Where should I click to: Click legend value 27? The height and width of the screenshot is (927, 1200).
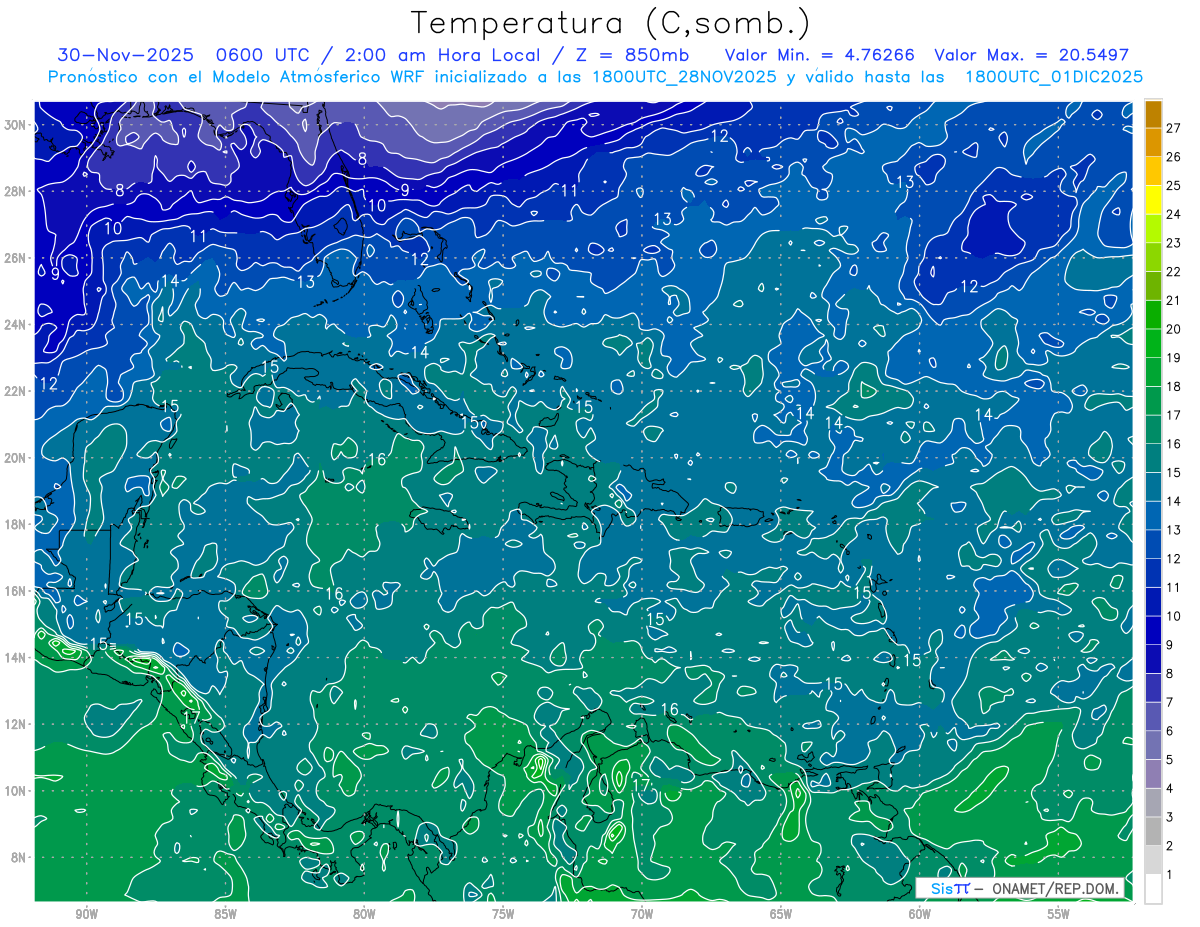(x=1174, y=128)
